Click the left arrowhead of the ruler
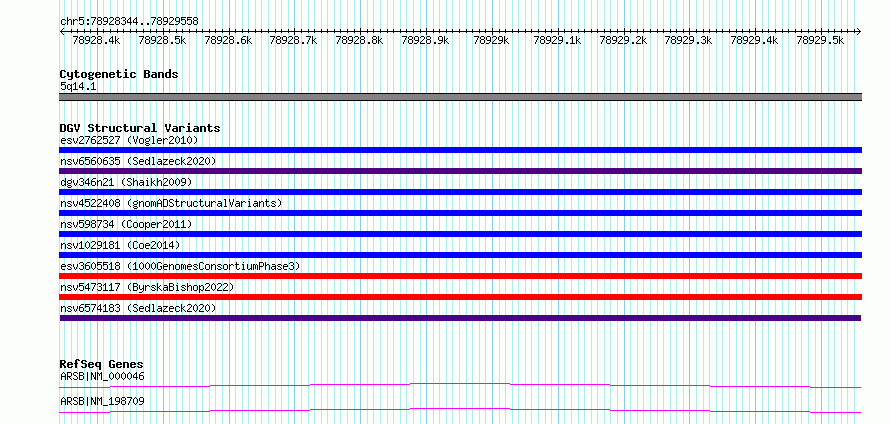 tap(62, 32)
